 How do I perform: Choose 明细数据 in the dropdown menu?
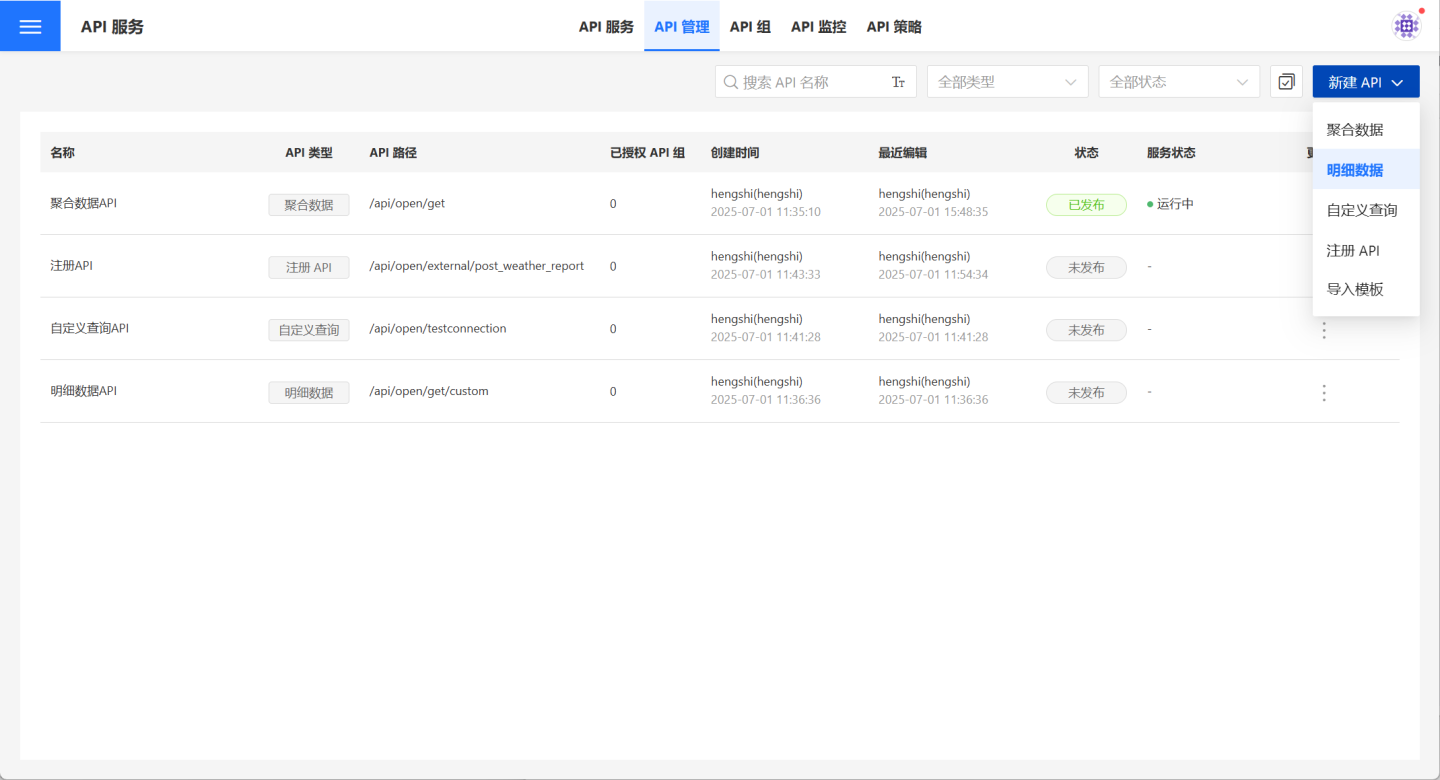(x=1355, y=170)
